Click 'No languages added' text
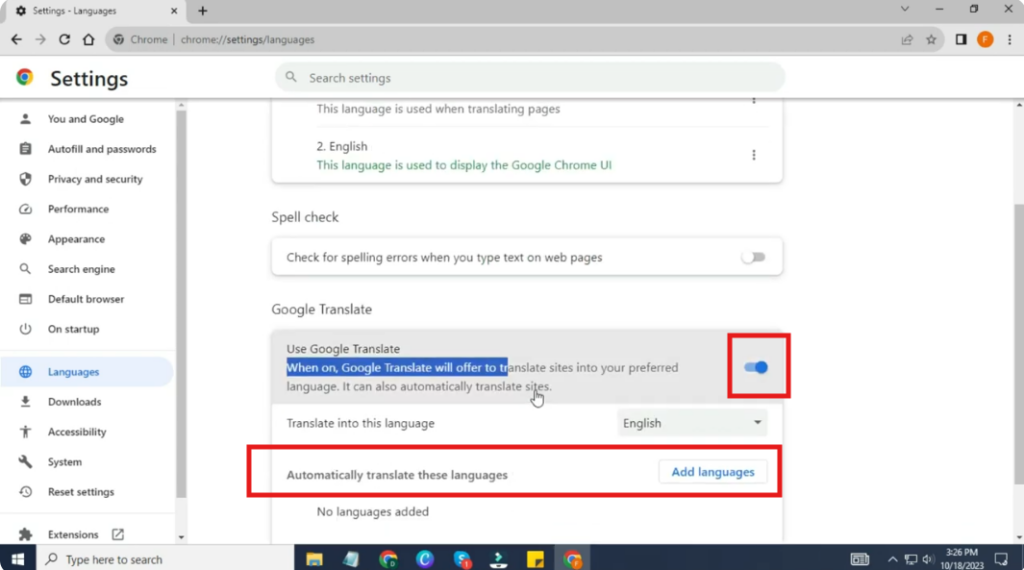The width and height of the screenshot is (1024, 570). 372,511
